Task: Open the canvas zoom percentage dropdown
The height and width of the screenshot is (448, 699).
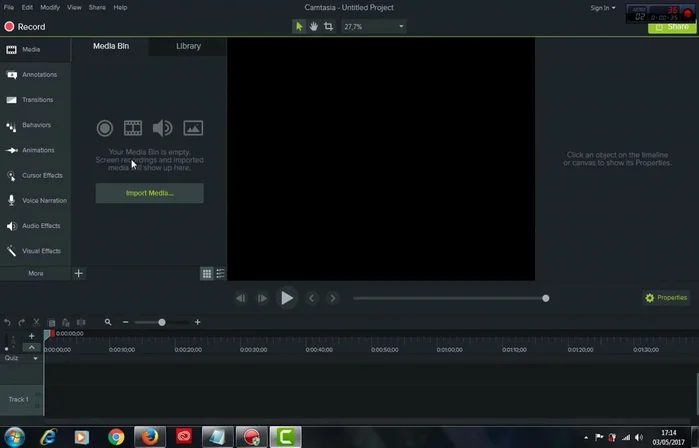Action: [374, 27]
